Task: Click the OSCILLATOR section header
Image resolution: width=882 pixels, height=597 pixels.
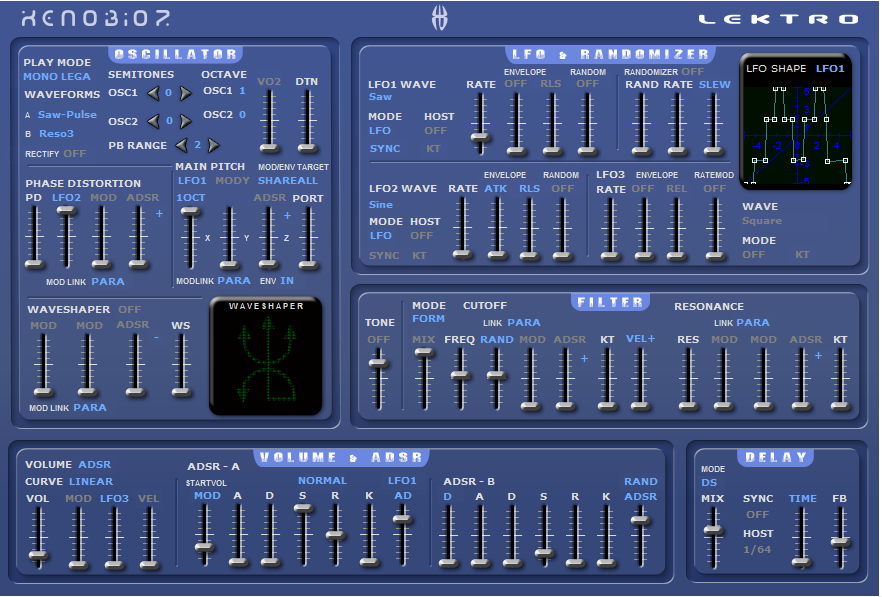Action: [x=176, y=54]
